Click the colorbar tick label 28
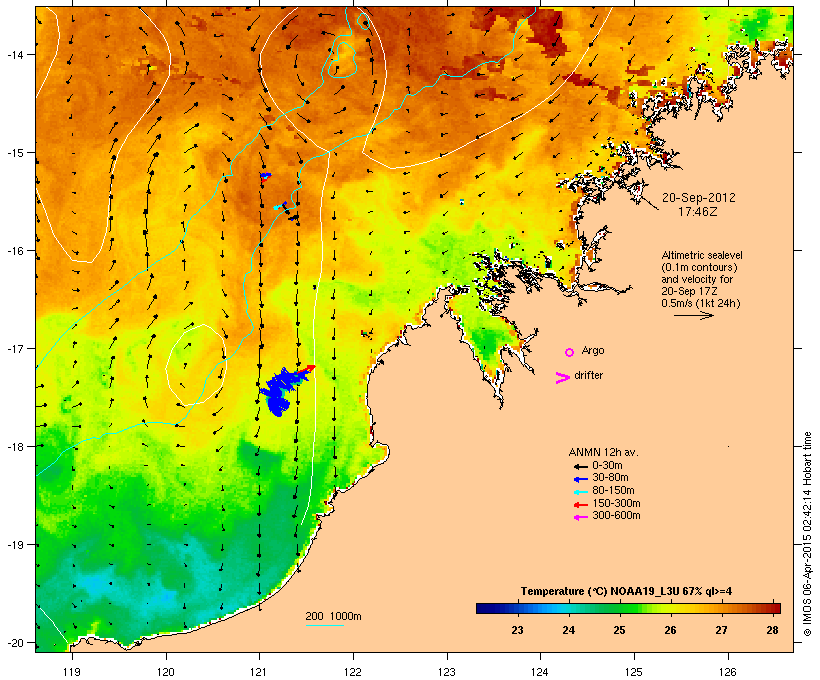Image resolution: width=820 pixels, height=680 pixels. [x=772, y=630]
